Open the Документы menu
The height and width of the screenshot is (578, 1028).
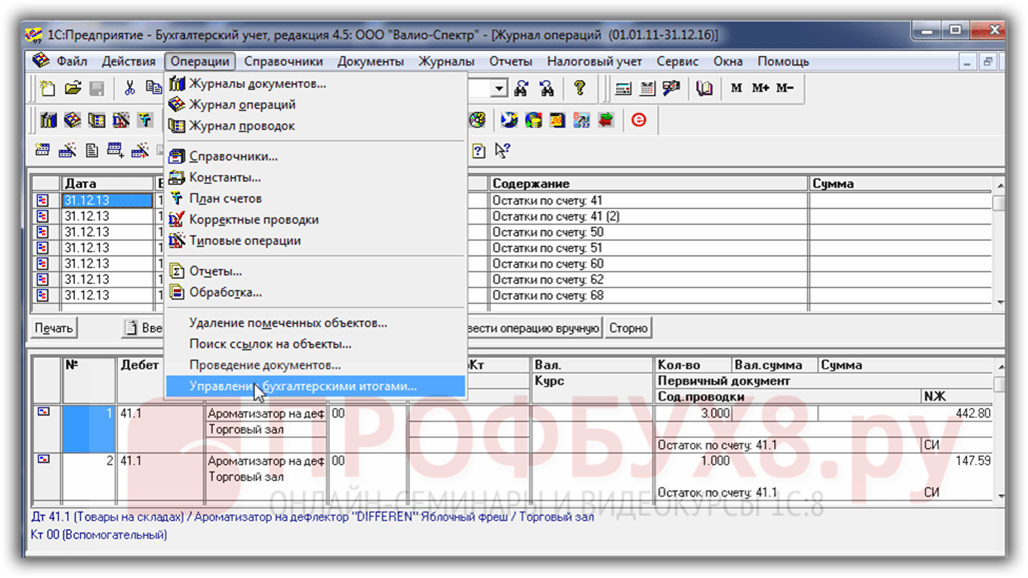click(370, 61)
